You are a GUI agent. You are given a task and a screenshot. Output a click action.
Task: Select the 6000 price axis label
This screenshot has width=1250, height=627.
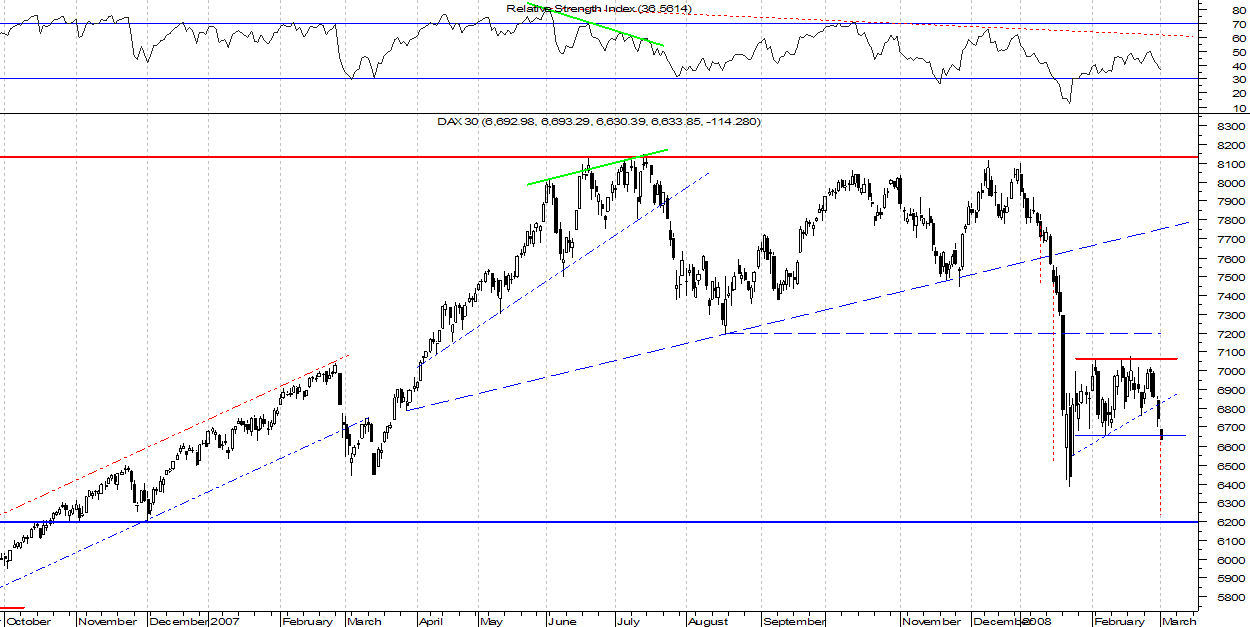pos(1233,560)
